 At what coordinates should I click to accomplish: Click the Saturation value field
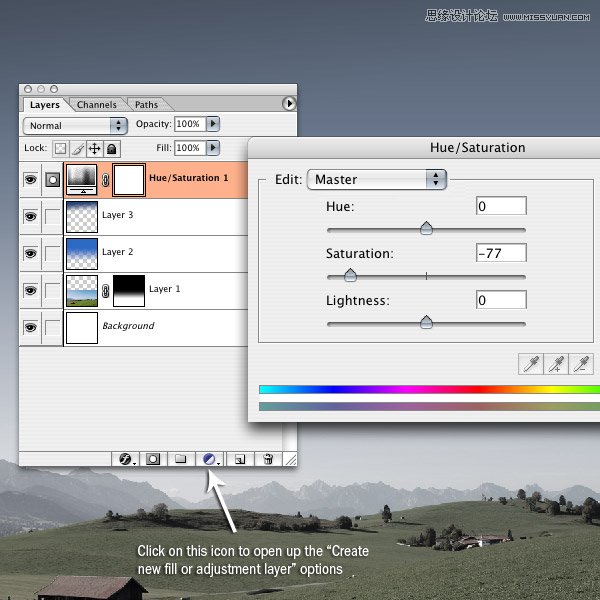pos(501,253)
